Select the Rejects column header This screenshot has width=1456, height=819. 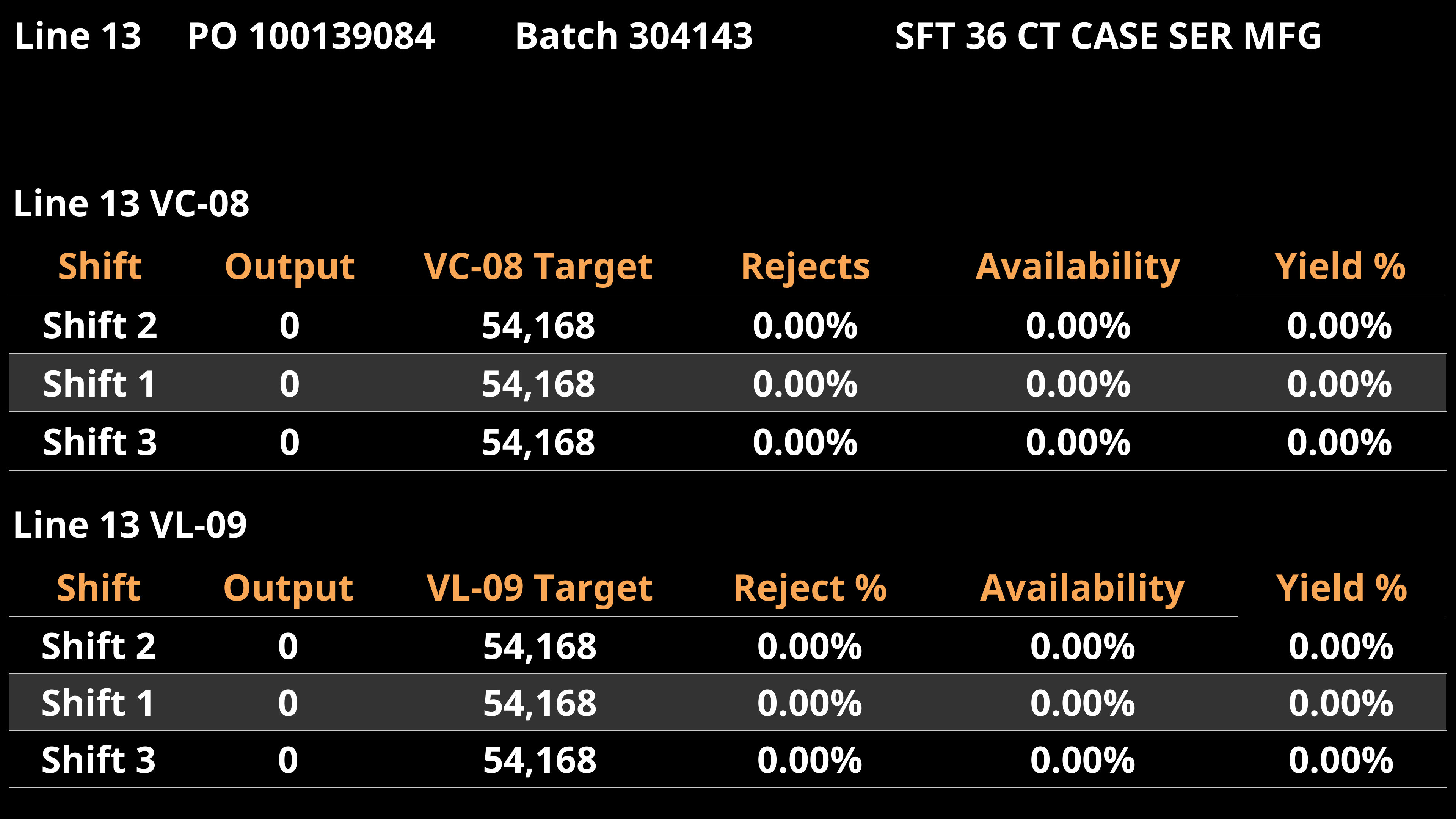click(805, 267)
